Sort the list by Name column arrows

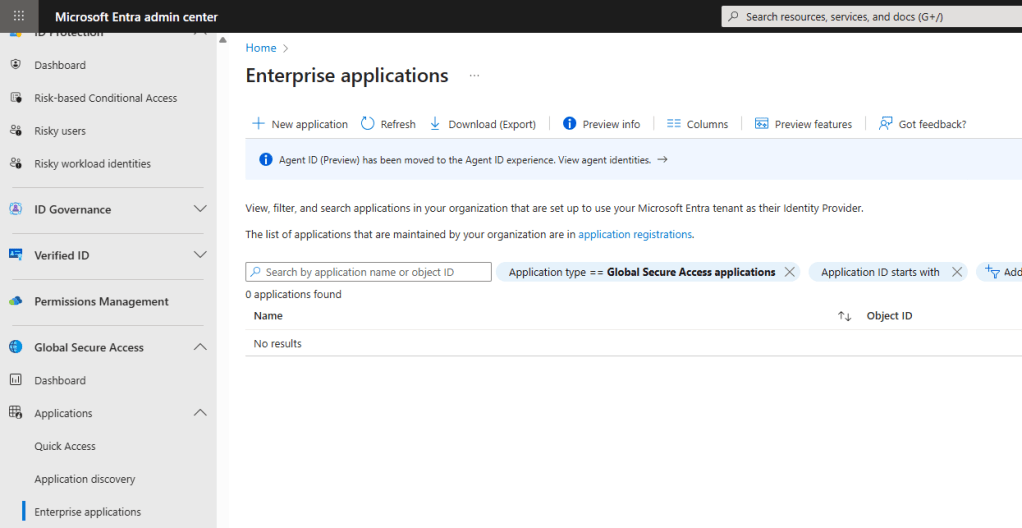coord(844,316)
